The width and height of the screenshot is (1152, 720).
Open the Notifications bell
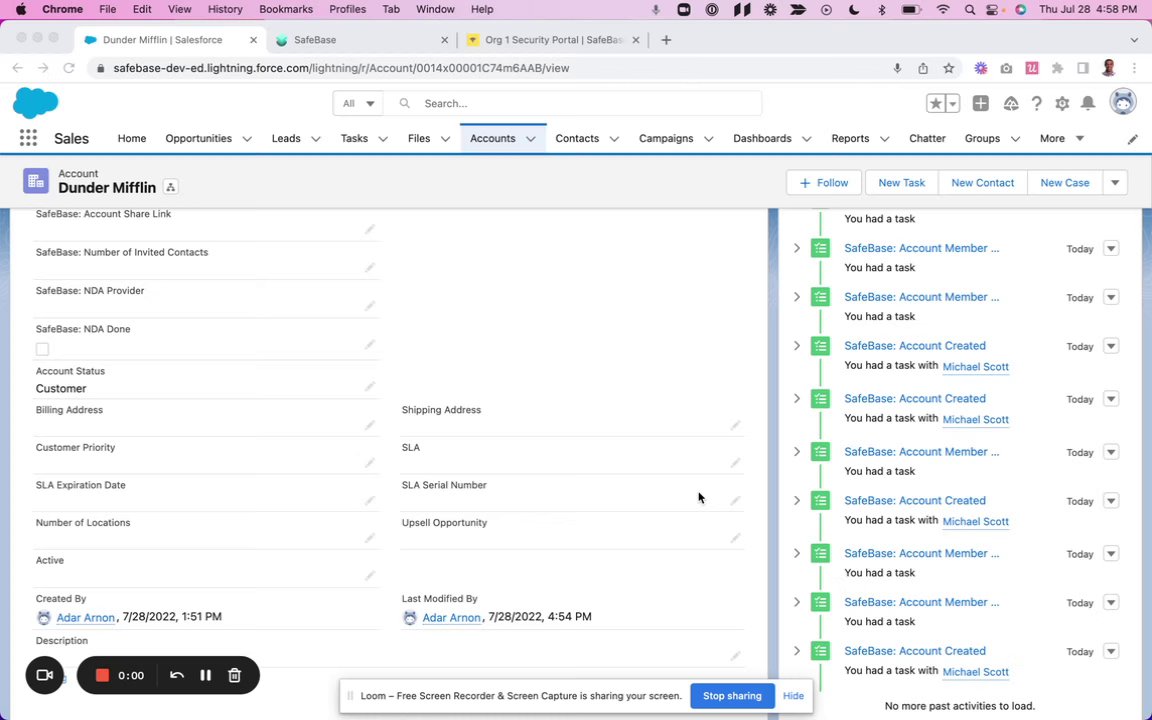click(x=1088, y=104)
